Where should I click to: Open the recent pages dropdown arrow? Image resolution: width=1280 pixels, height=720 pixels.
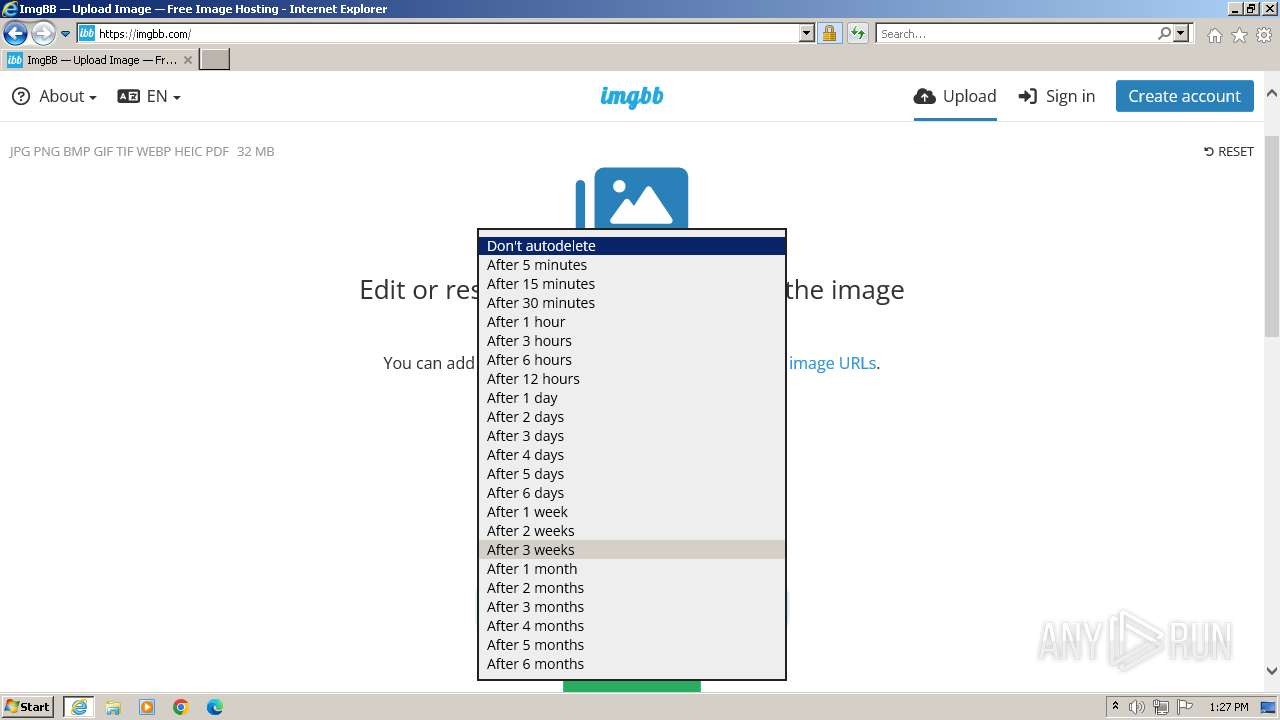coord(66,34)
